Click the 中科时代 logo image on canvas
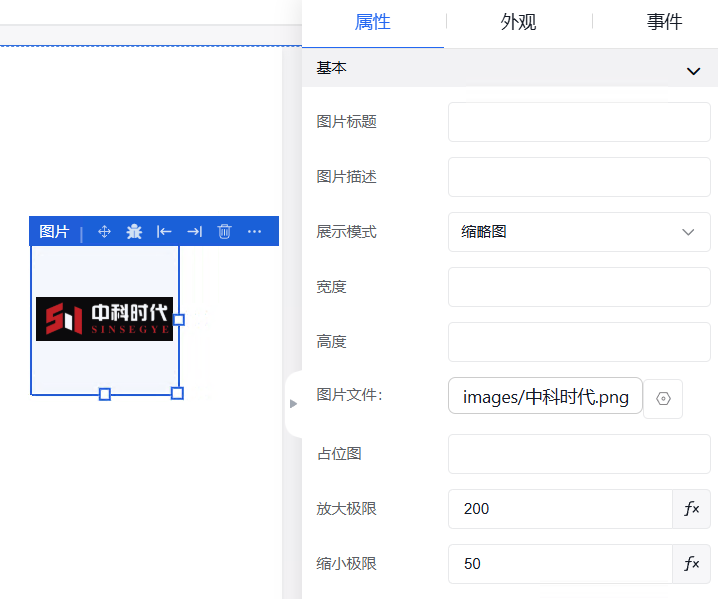This screenshot has width=718, height=599. pos(104,319)
